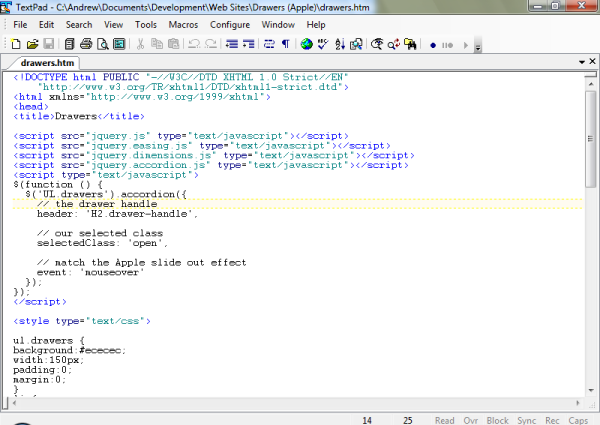Close the drawers.htm document tab with X

coord(592,61)
